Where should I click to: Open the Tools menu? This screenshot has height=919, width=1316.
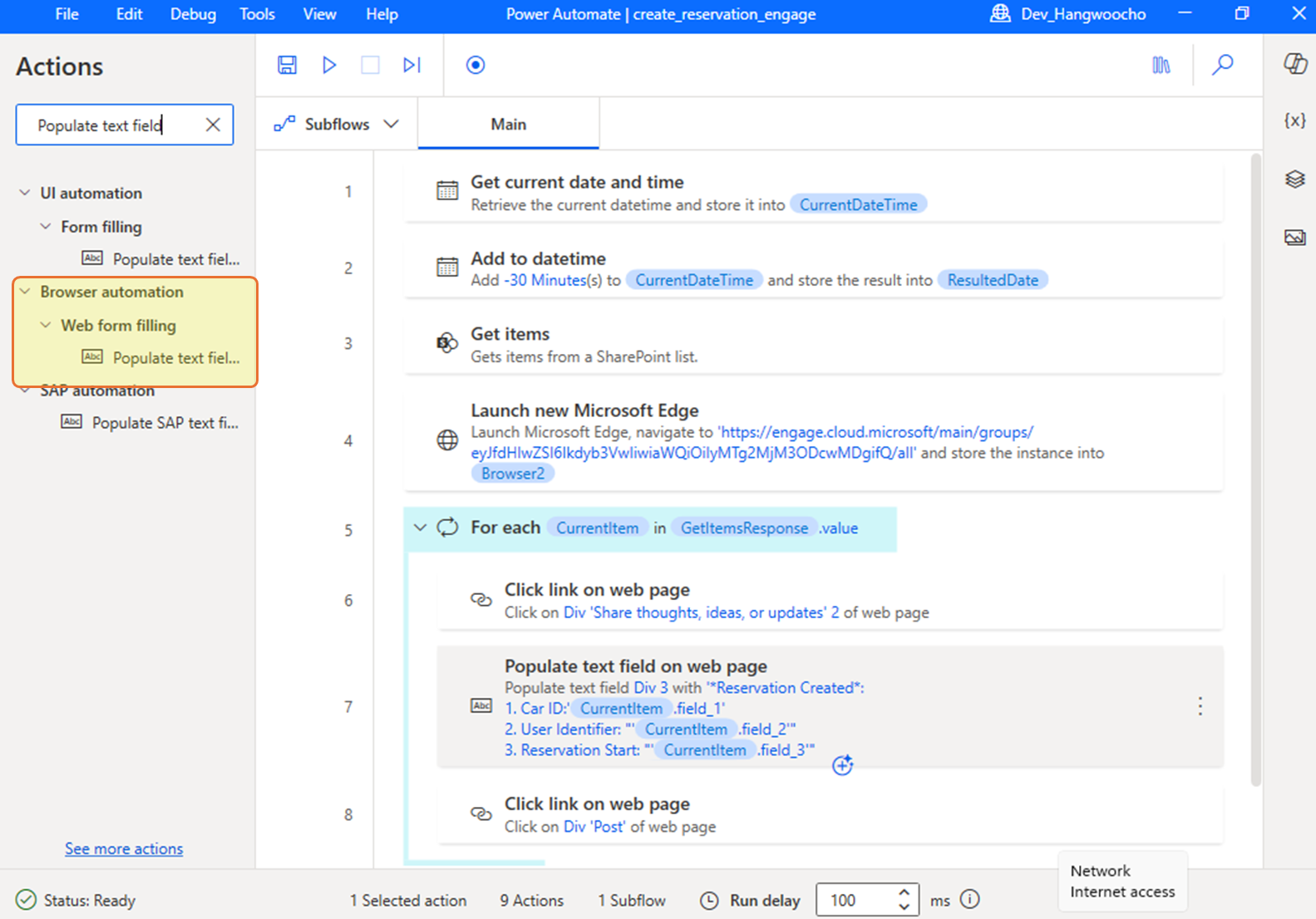[x=257, y=14]
